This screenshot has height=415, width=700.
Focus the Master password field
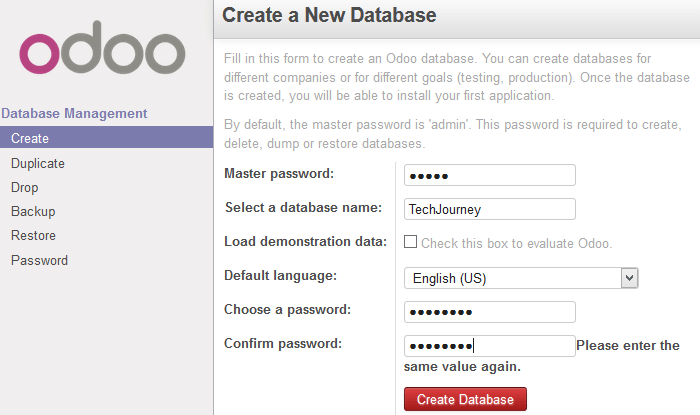[490, 175]
